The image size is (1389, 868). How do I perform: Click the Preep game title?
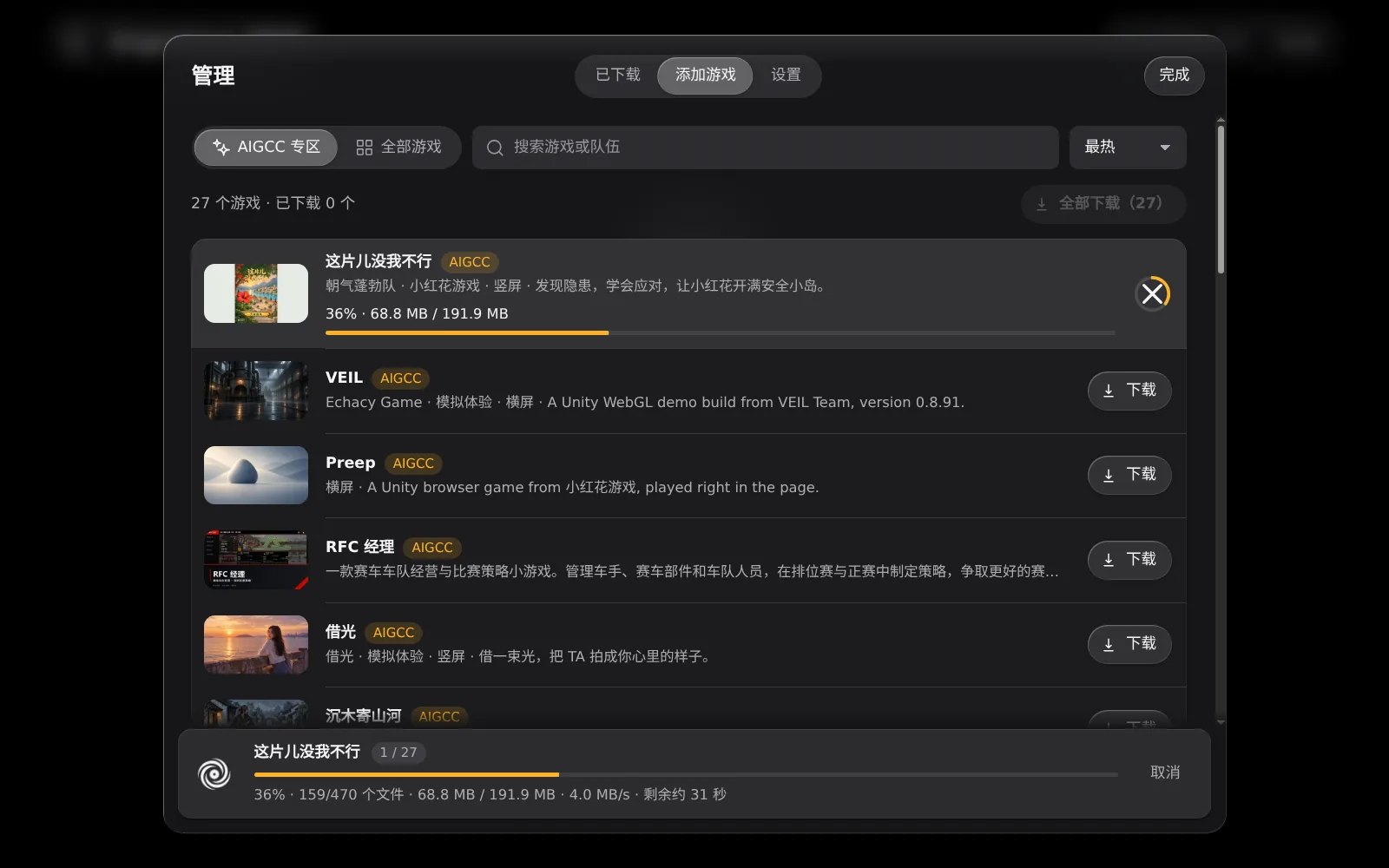tap(350, 463)
